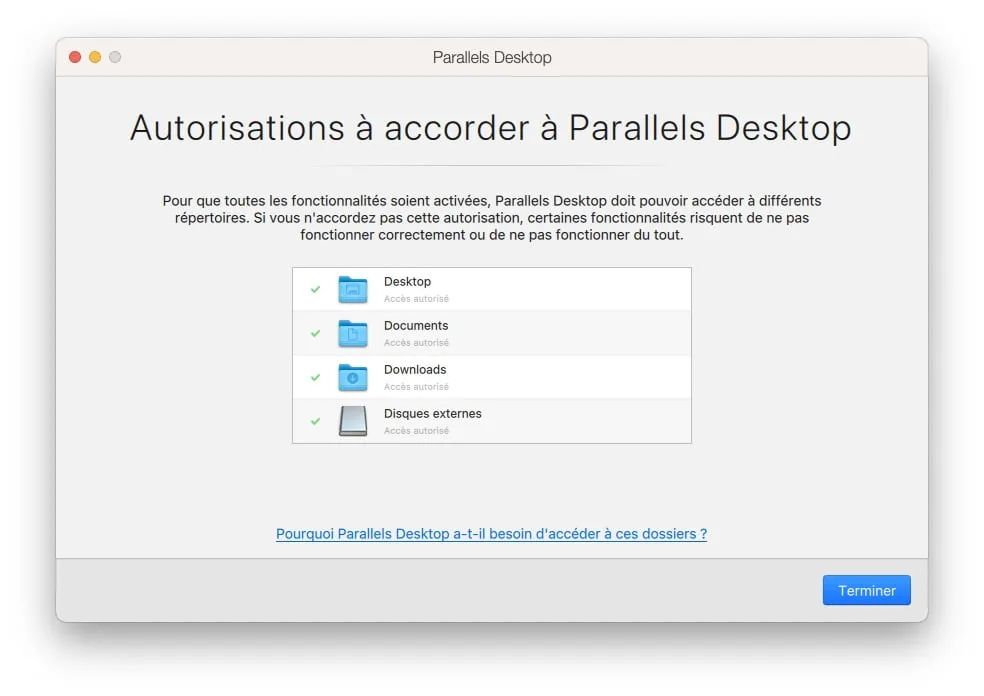Select the 'Documents' row label
Screen dimensions: 984x696
point(416,326)
